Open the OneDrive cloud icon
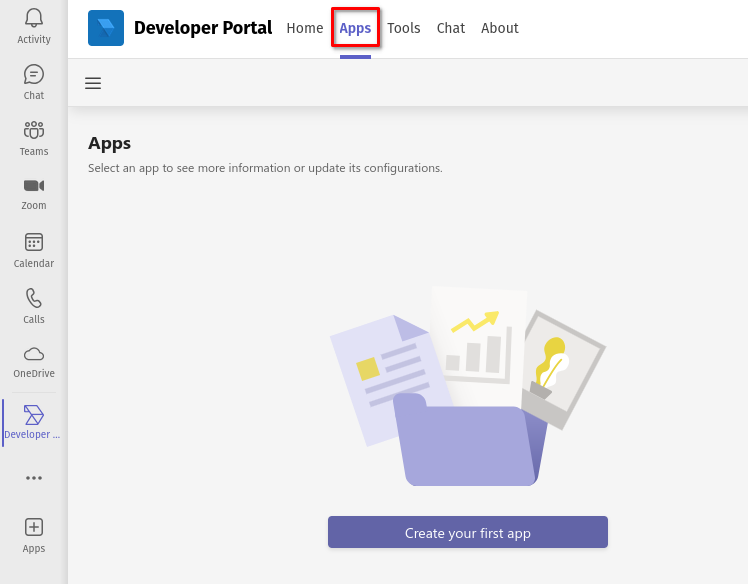This screenshot has width=748, height=584. pyautogui.click(x=34, y=354)
